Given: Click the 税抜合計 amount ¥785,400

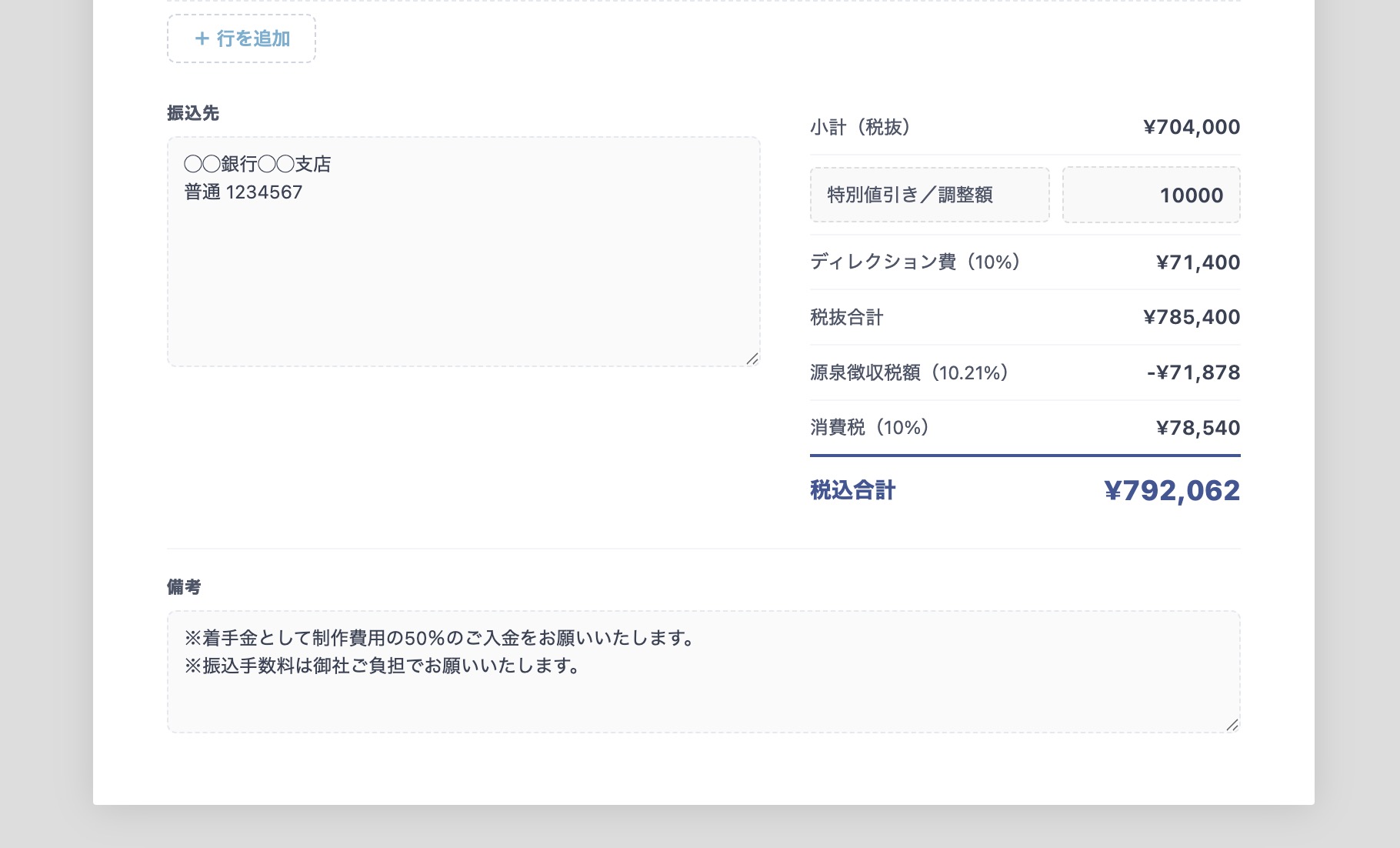Looking at the screenshot, I should coord(1192,317).
